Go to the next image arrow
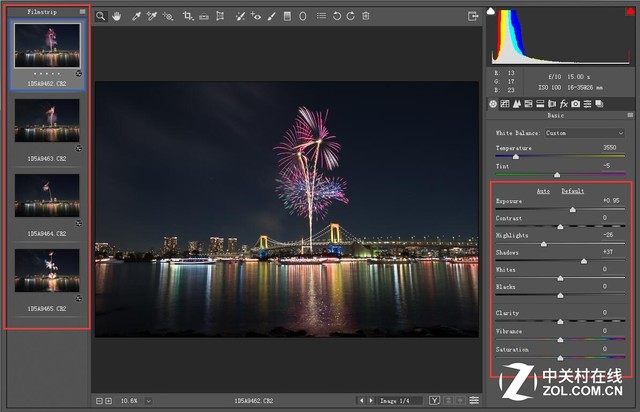This screenshot has width=640, height=412. (x=371, y=401)
